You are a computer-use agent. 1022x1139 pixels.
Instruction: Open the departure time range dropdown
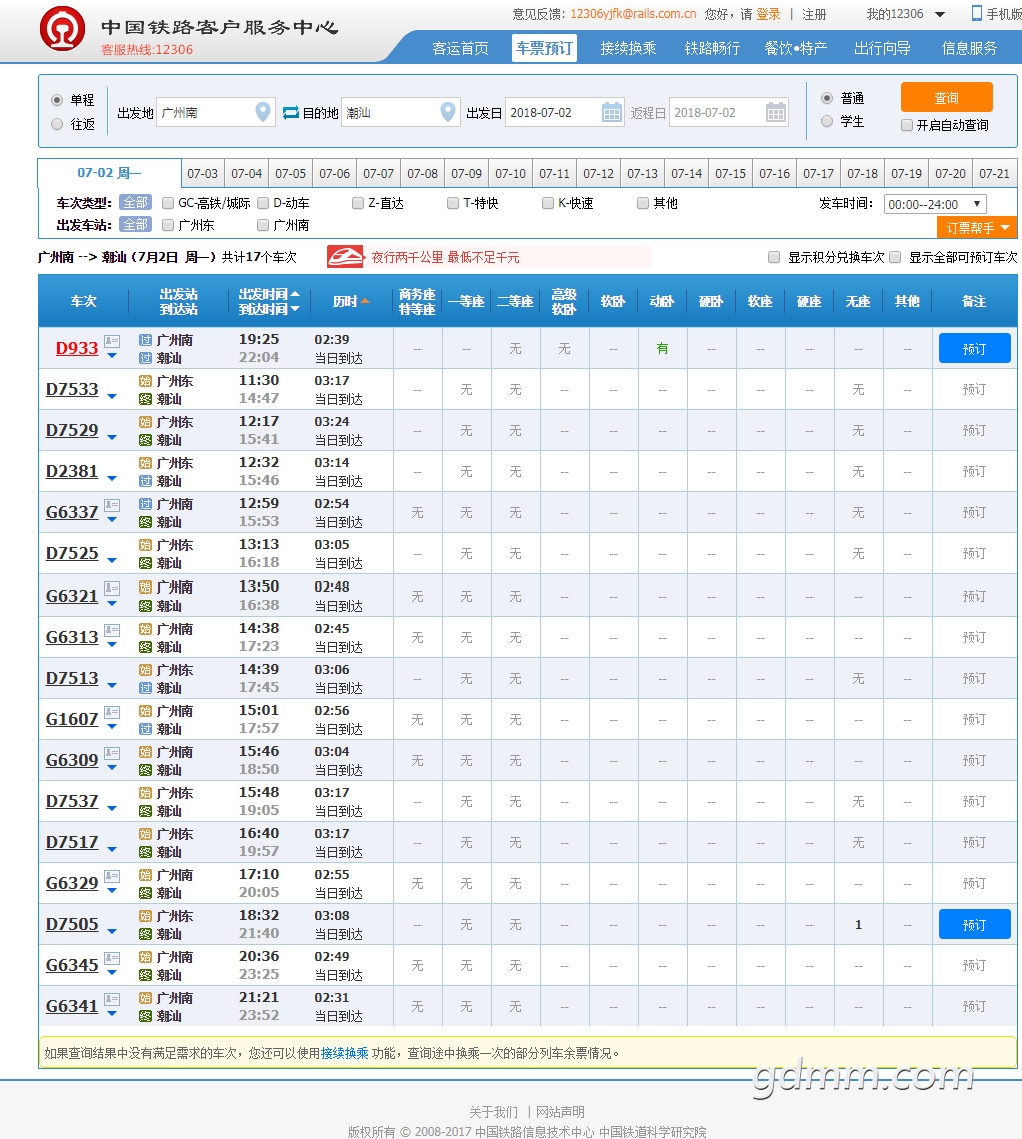[936, 204]
